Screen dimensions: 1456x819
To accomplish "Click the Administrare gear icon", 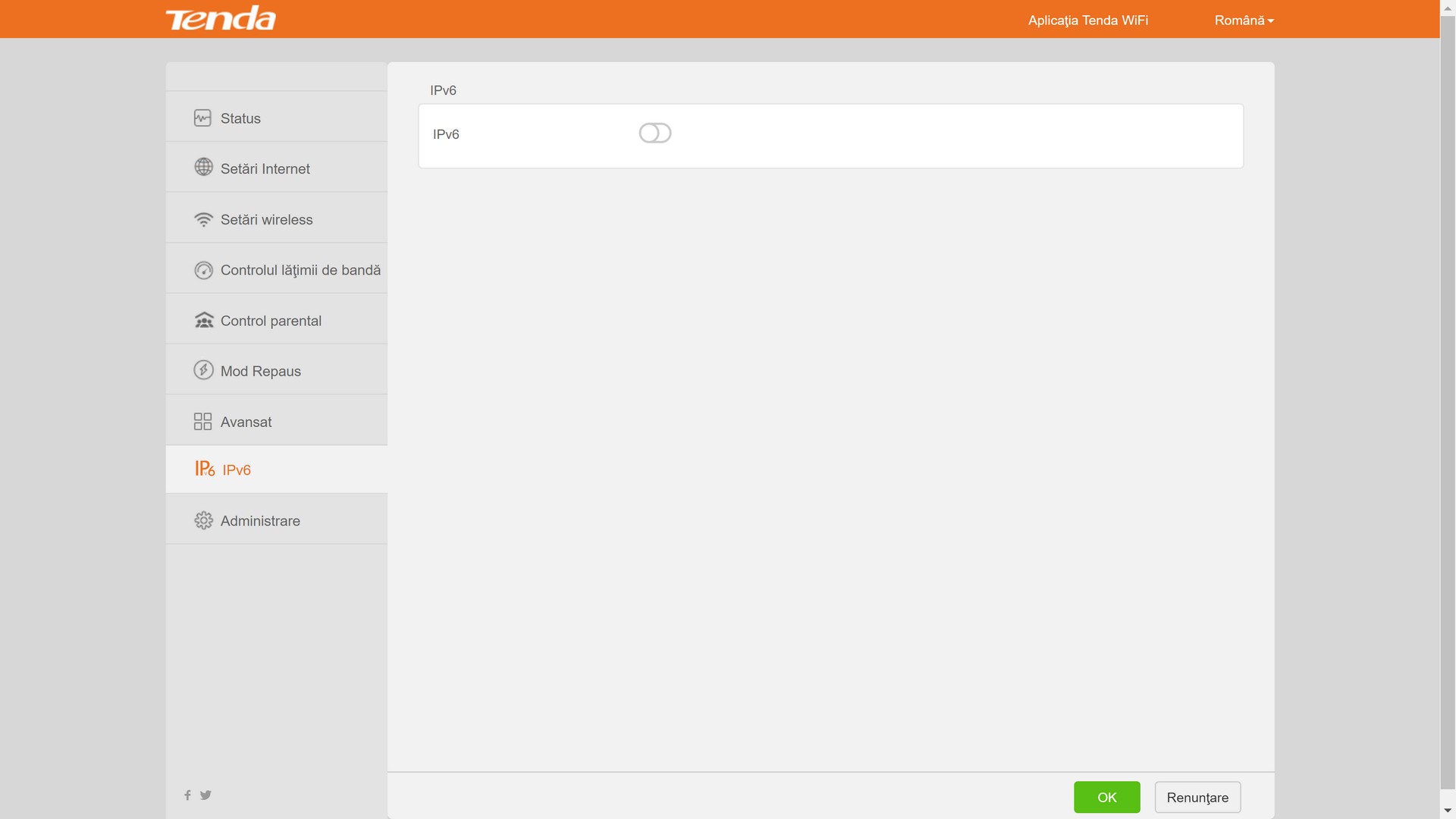I will coord(203,520).
